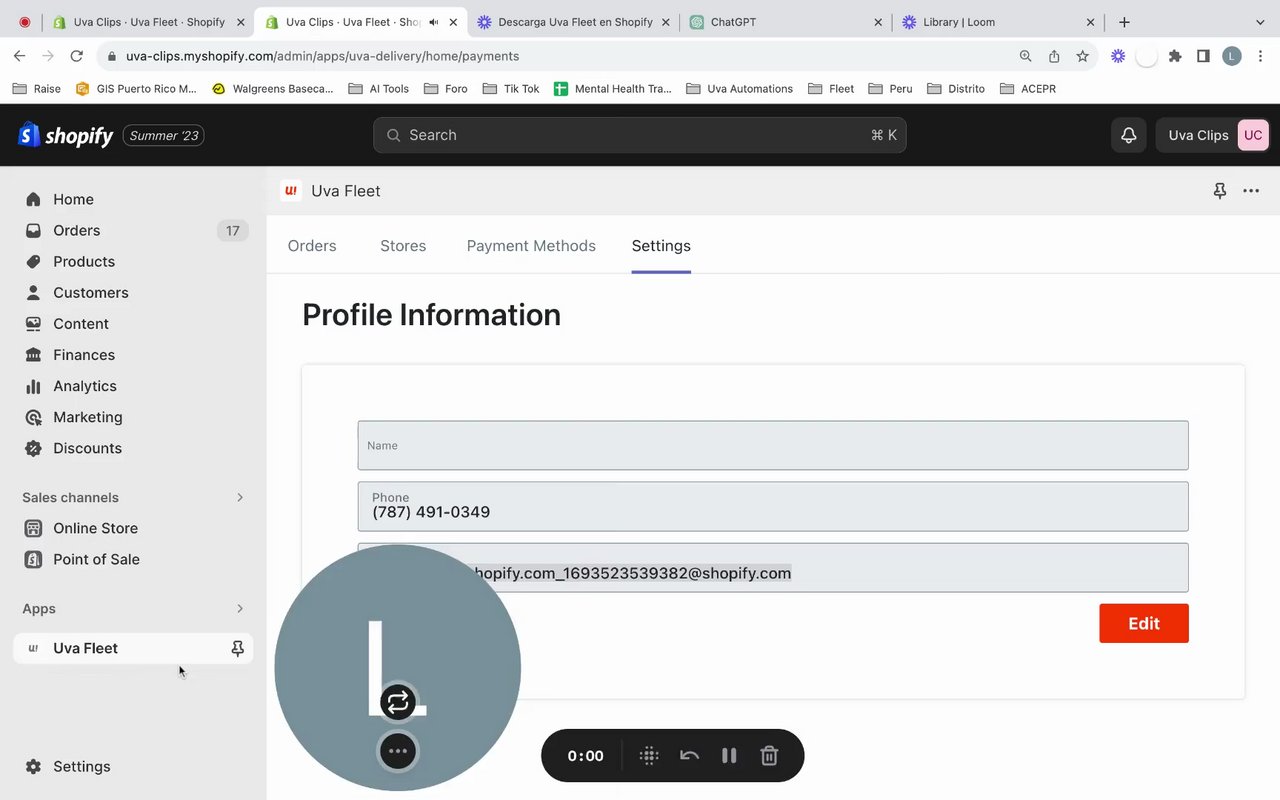Open Orders in the left sidebar
The width and height of the screenshot is (1280, 800).
(x=77, y=230)
